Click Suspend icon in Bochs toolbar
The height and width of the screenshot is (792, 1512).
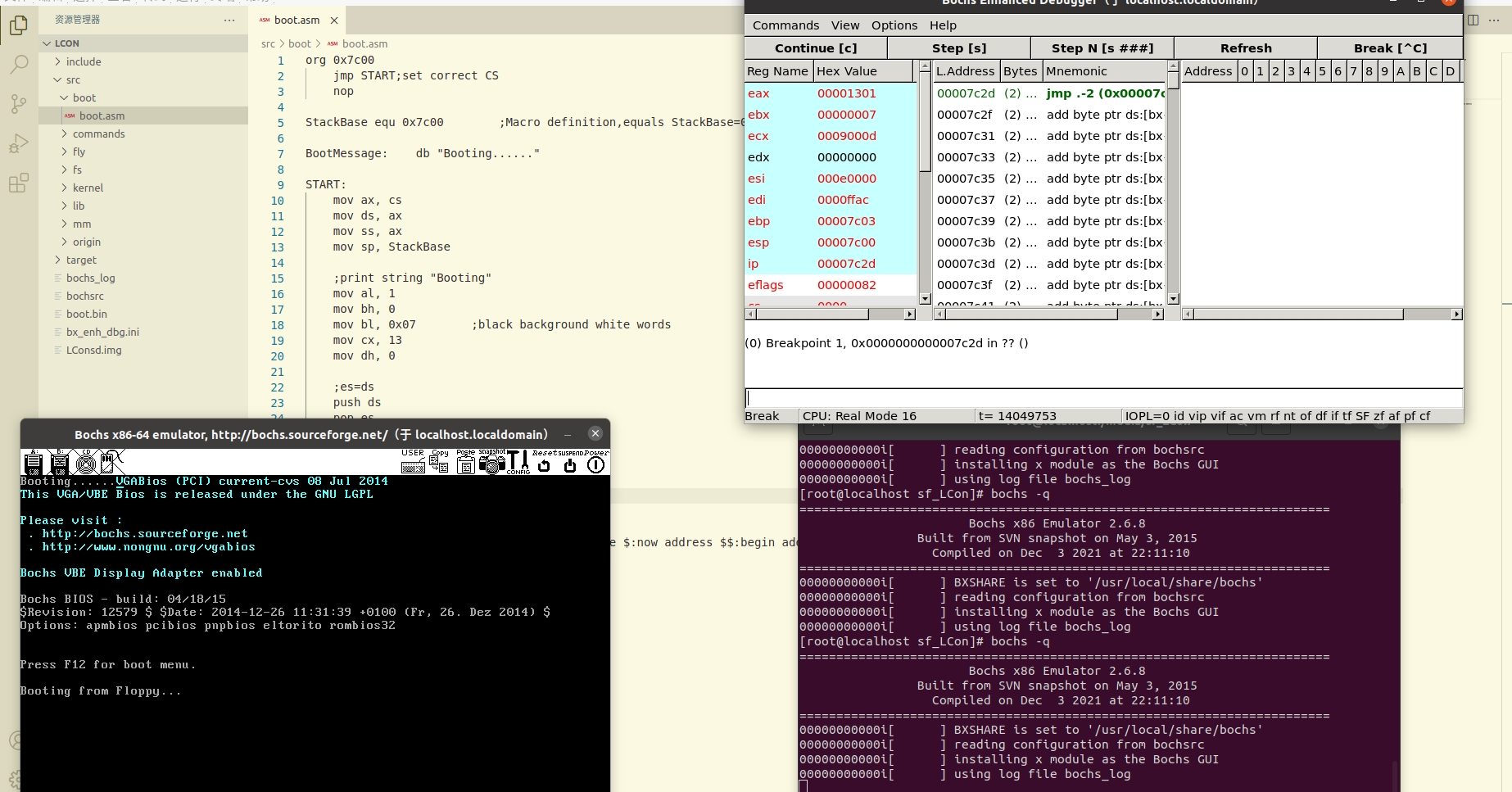pyautogui.click(x=570, y=462)
